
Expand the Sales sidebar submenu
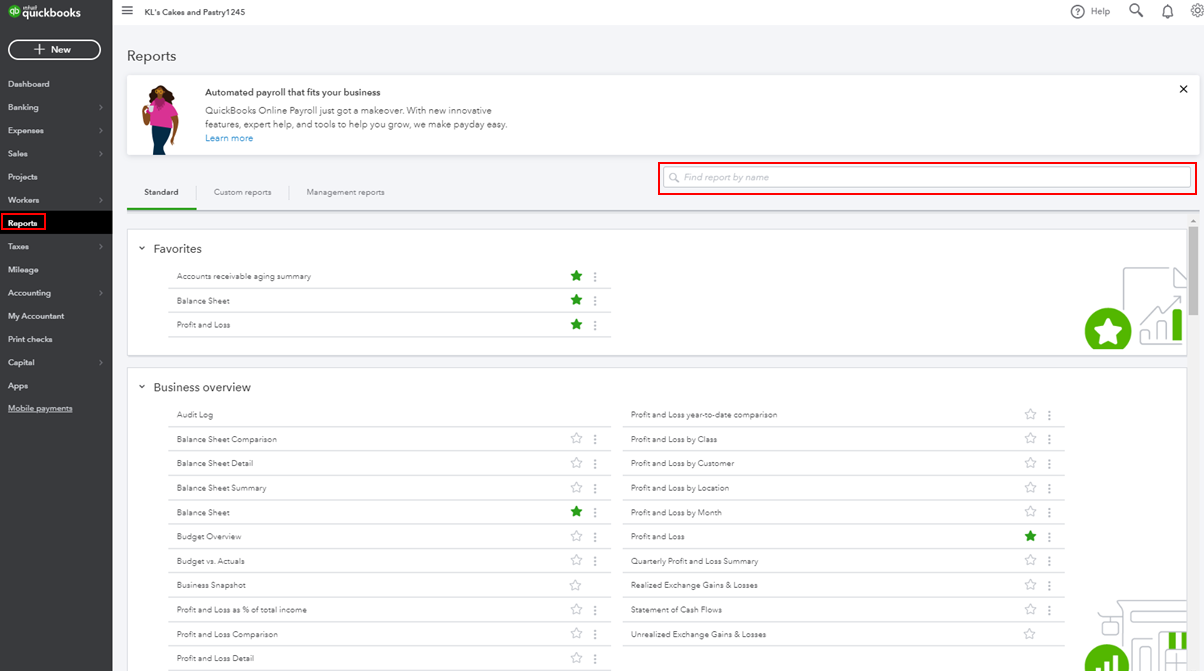tap(101, 154)
